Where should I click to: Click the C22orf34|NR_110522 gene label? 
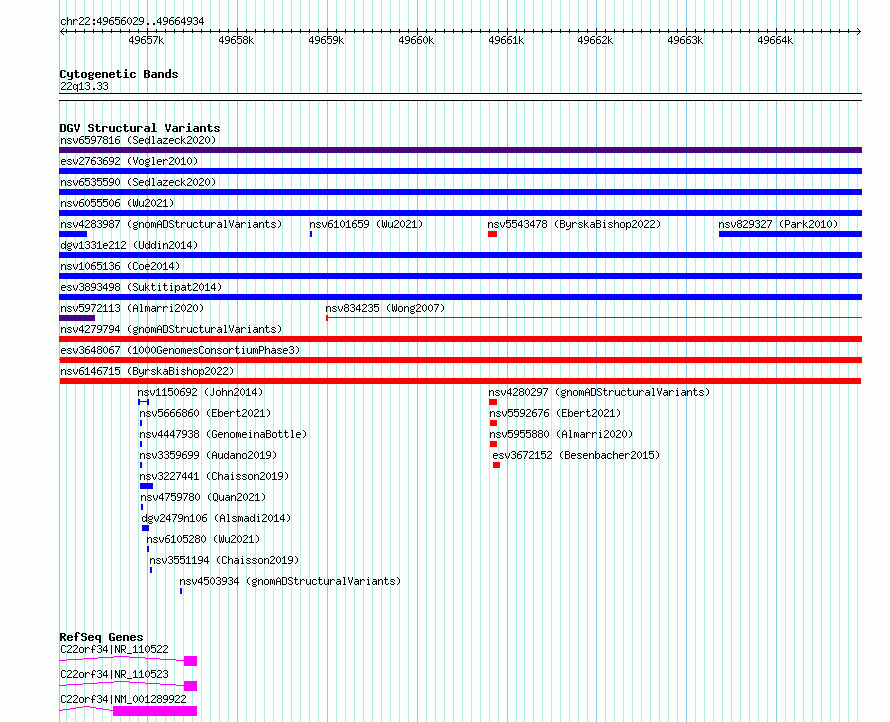(114, 649)
